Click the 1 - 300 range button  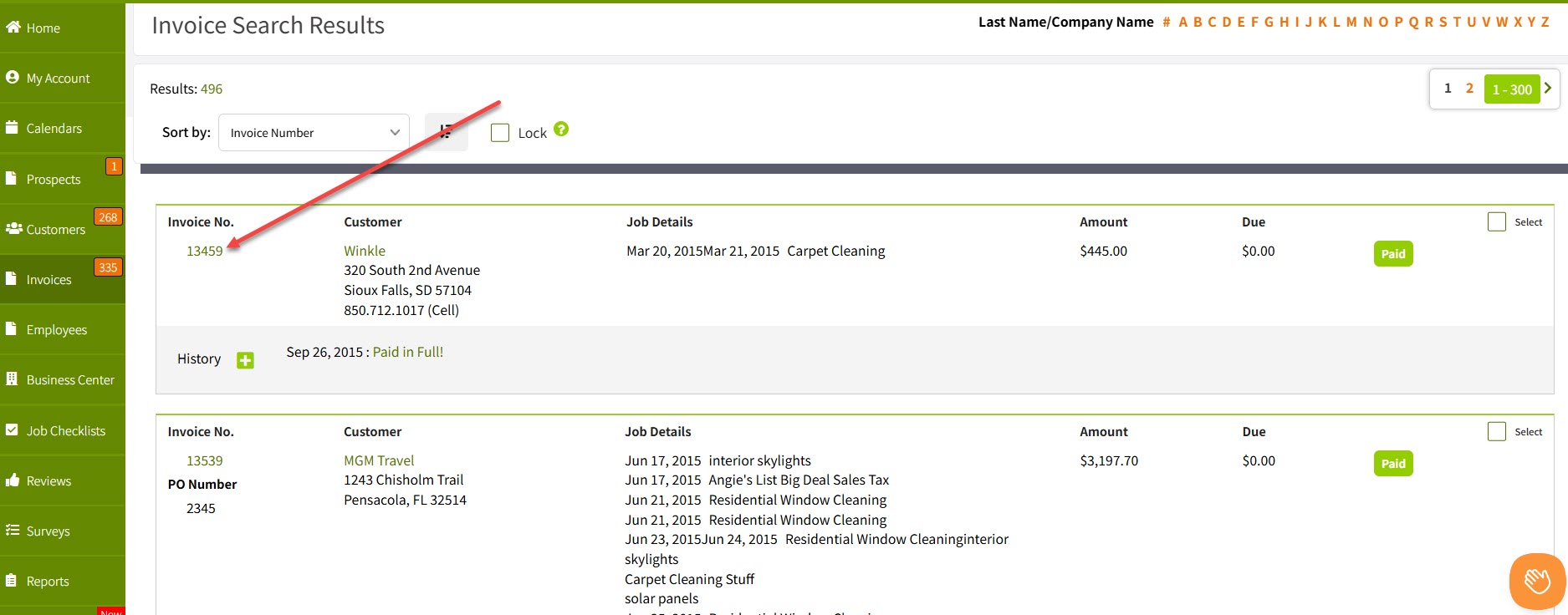pos(1512,89)
